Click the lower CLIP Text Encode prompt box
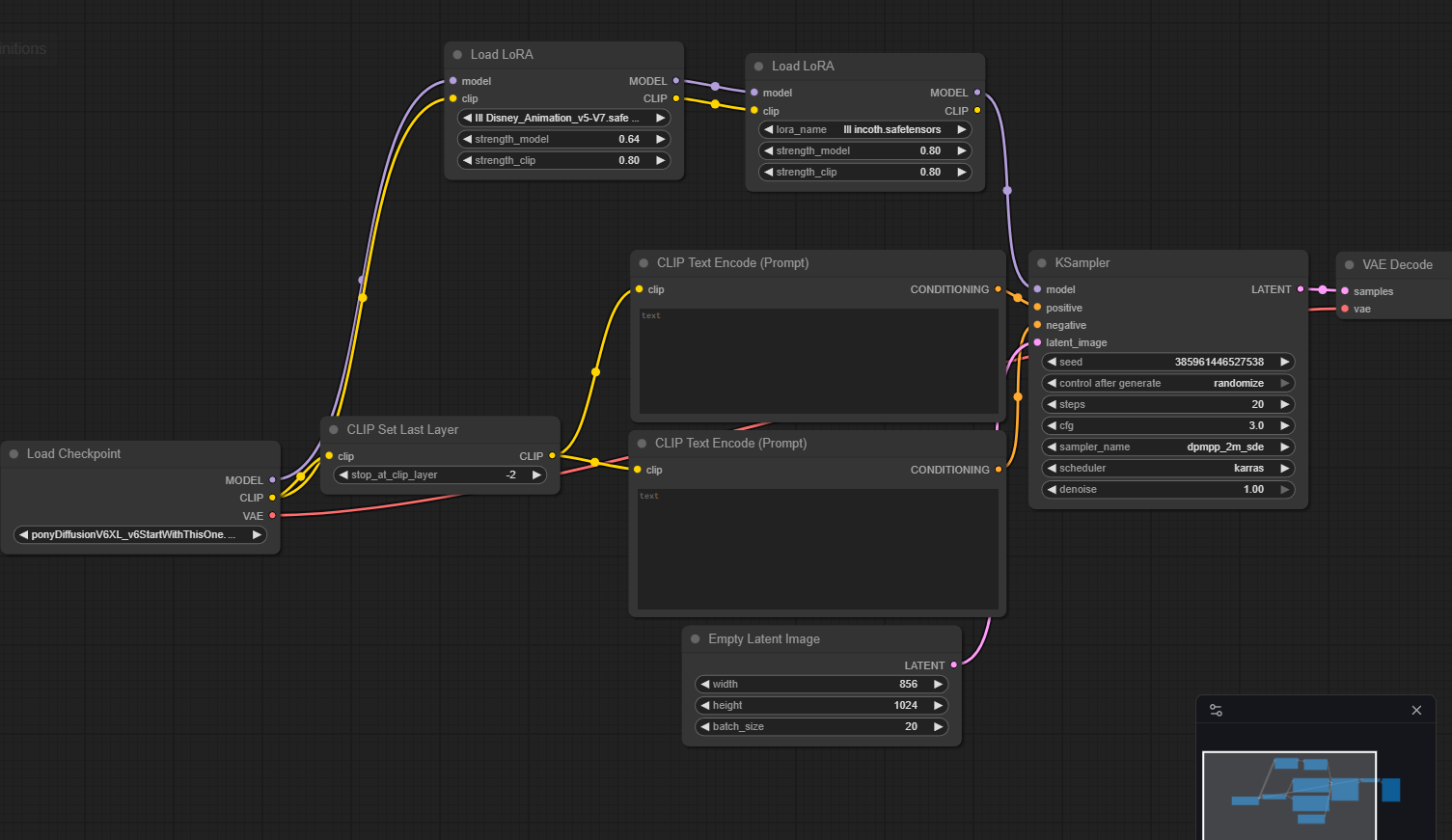The image size is (1452, 840). (x=818, y=550)
